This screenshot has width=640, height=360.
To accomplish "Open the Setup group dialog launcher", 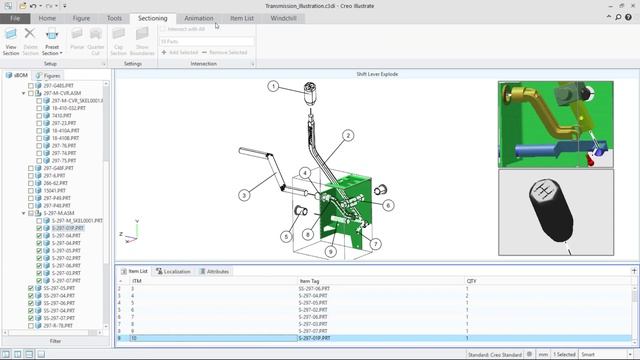I will [x=103, y=64].
